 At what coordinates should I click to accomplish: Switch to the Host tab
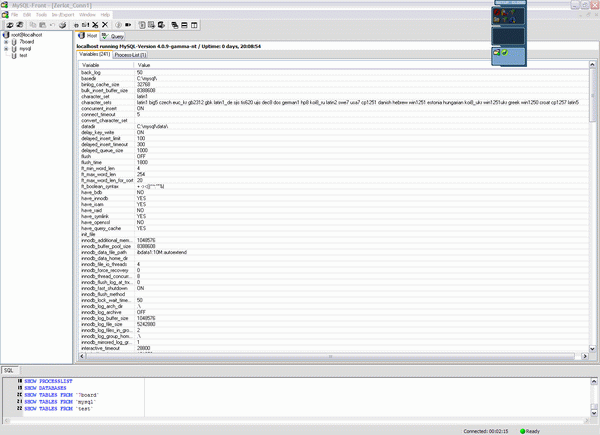(88, 36)
